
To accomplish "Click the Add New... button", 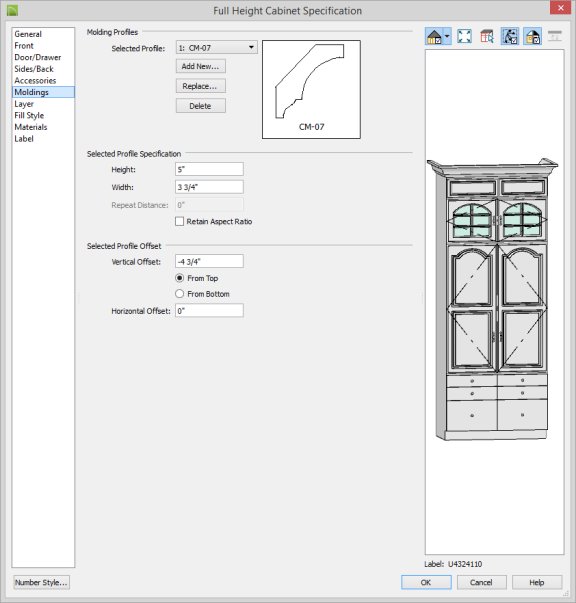I will tap(201, 66).
